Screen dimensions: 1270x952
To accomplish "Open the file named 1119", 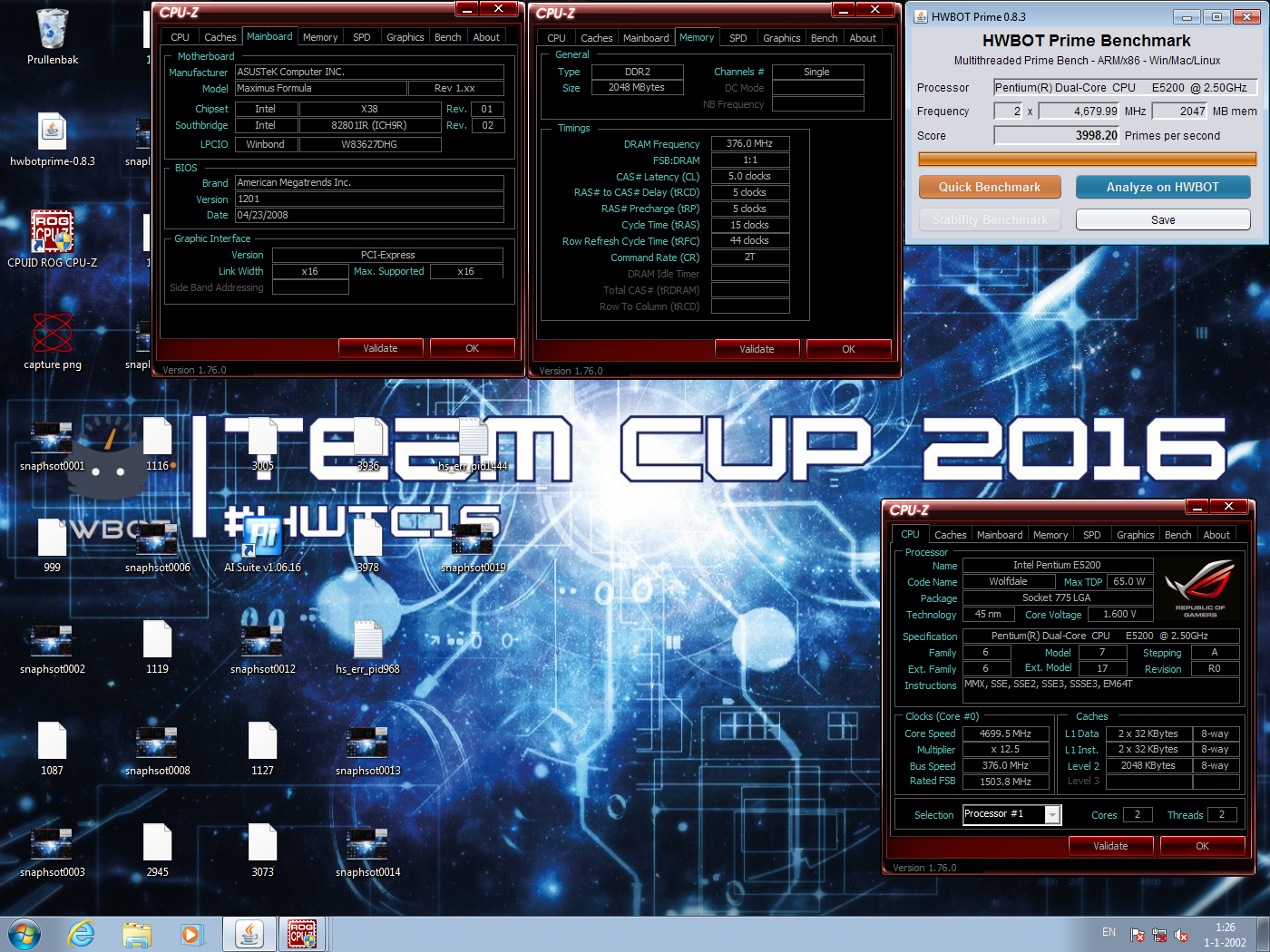I will coord(158,647).
